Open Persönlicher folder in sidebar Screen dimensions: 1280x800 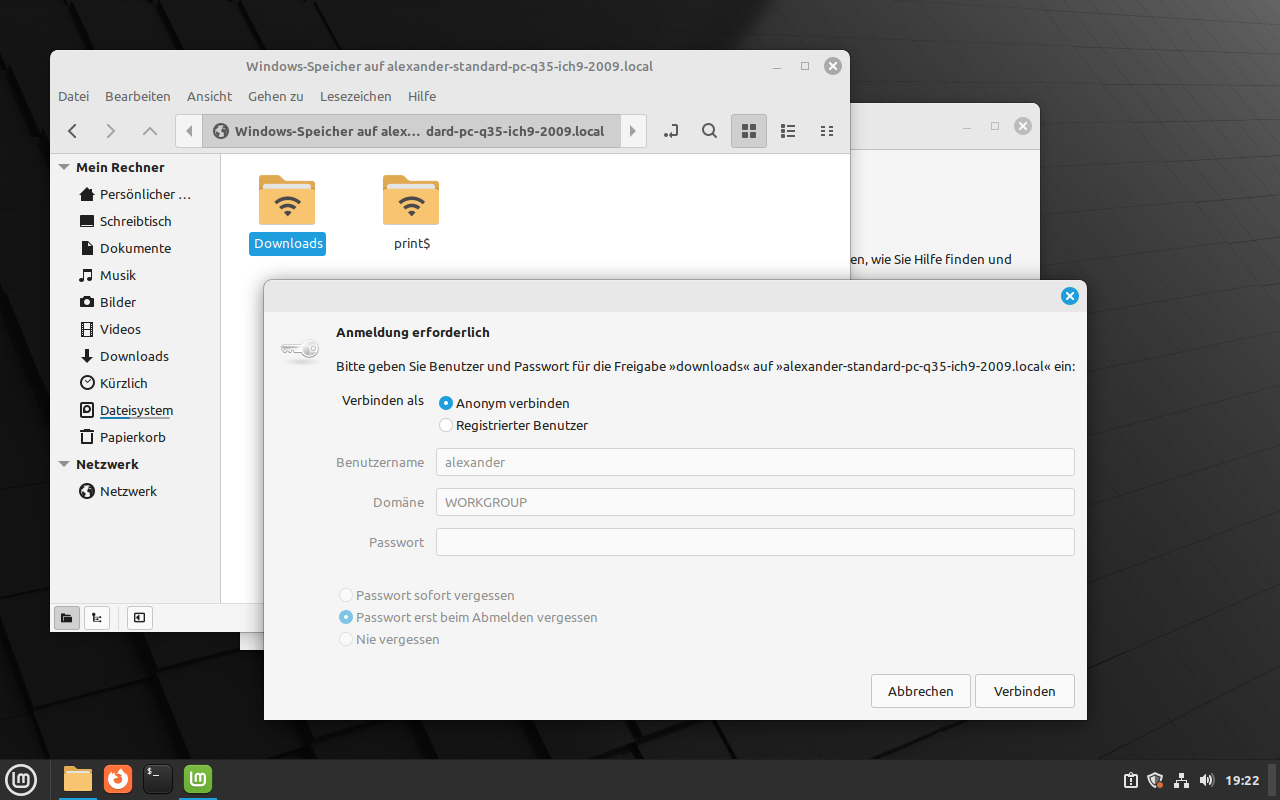135,194
